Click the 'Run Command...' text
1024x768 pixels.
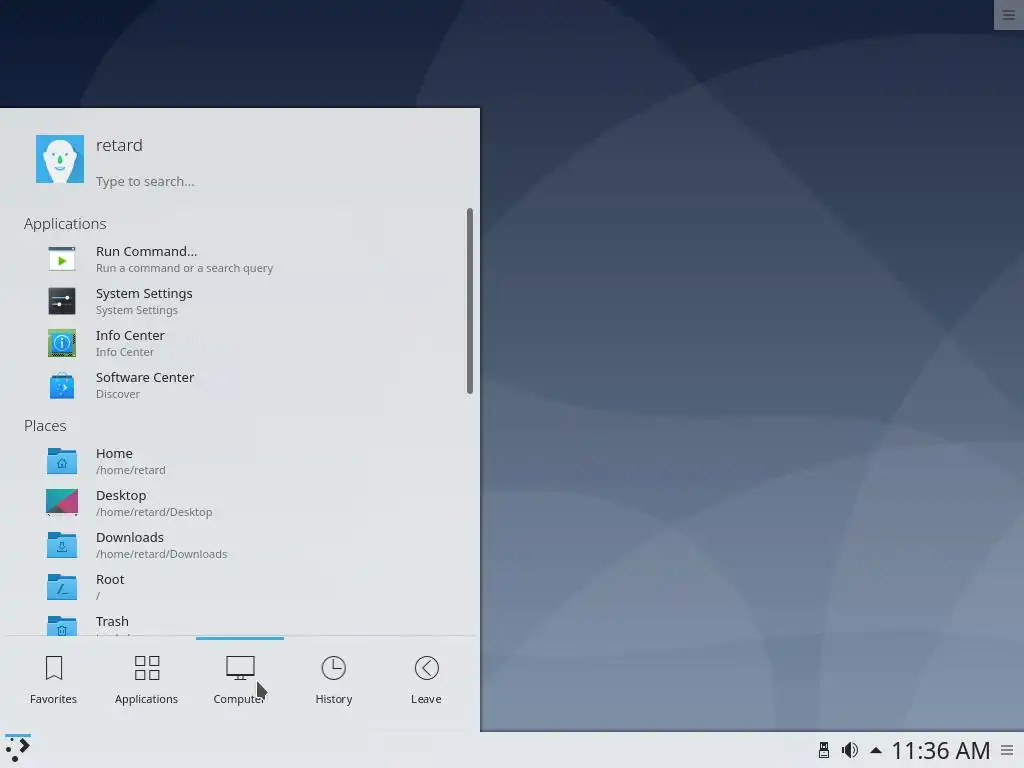pyautogui.click(x=146, y=251)
